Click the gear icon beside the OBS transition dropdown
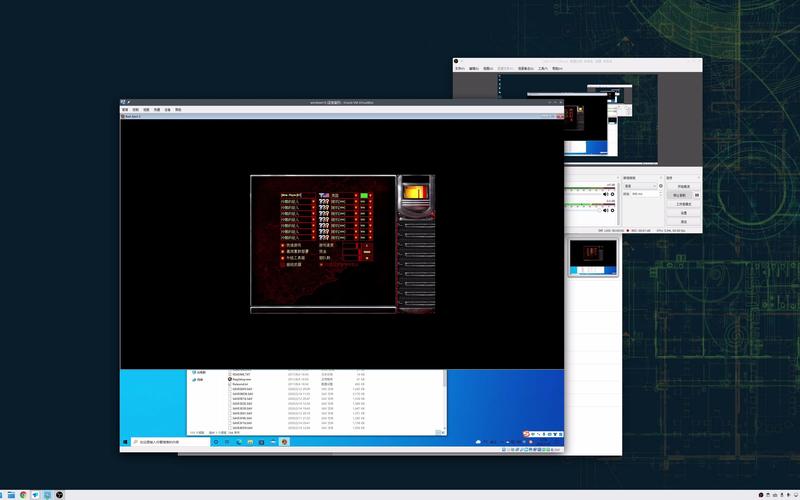This screenshot has height=500, width=800. 661,186
